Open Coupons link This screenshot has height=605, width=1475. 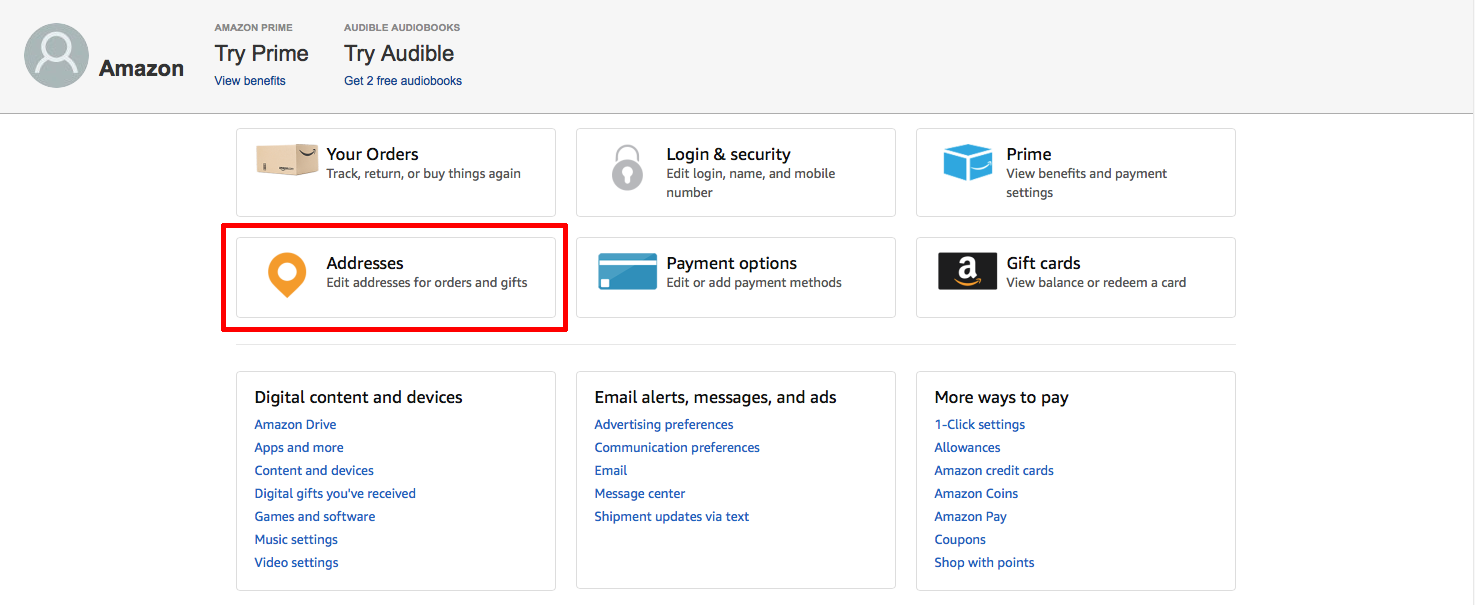[x=960, y=540]
